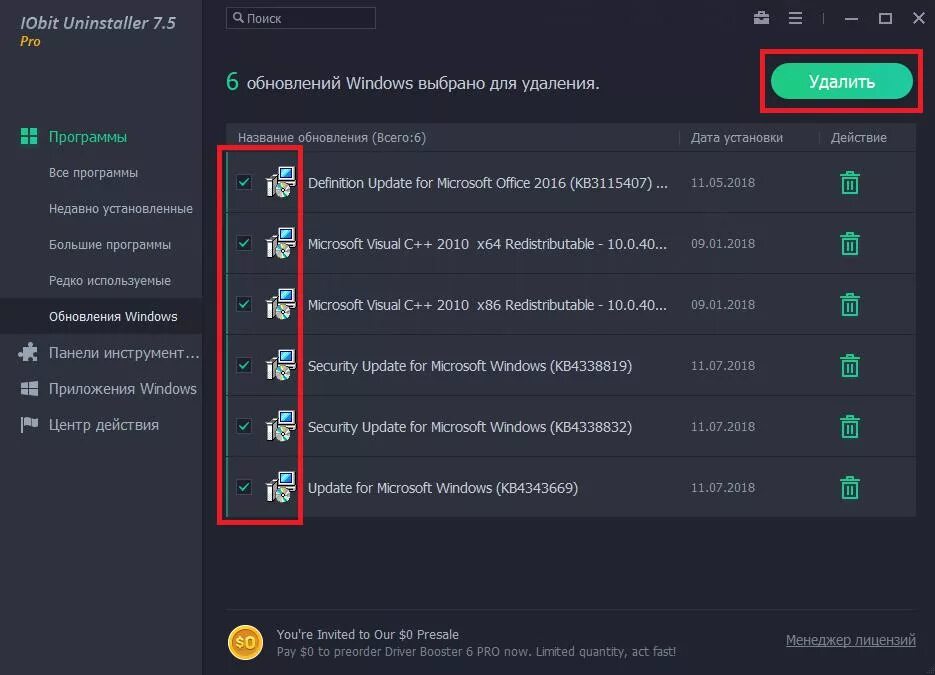Select Security Update (KB4338832) row text
The height and width of the screenshot is (675, 935).
coord(469,427)
